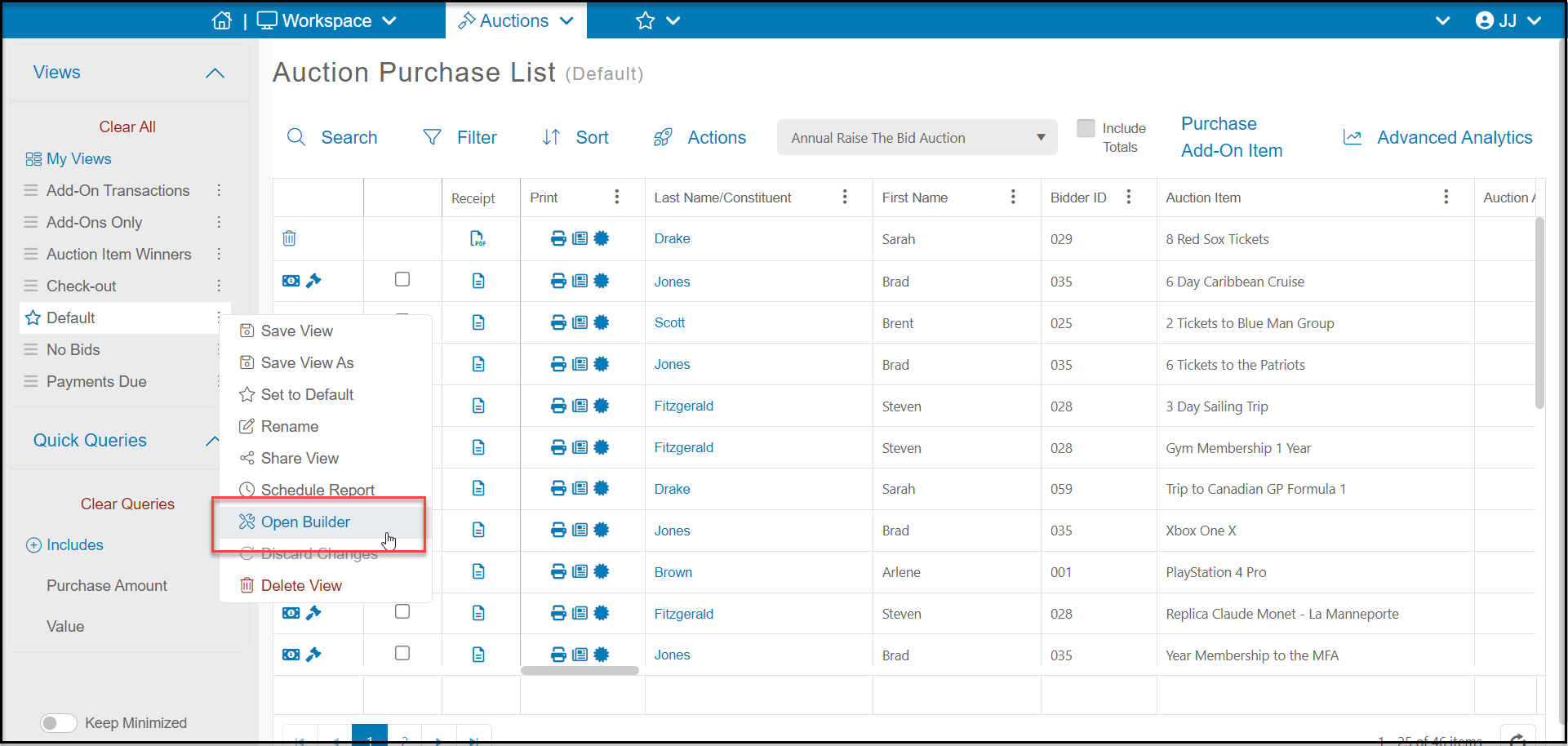The width and height of the screenshot is (1568, 746).
Task: Open Last Name/Constituent column options menu
Action: 845,197
